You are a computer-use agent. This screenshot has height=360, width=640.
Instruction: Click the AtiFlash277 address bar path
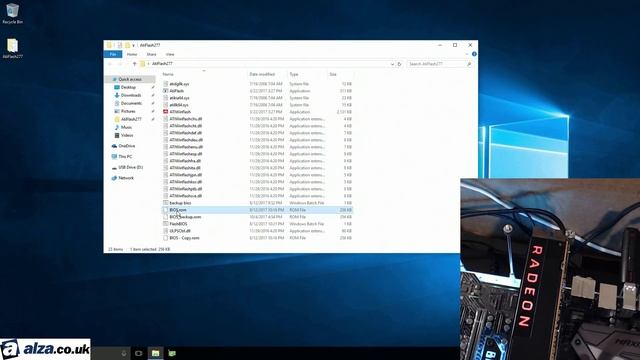[x=162, y=64]
